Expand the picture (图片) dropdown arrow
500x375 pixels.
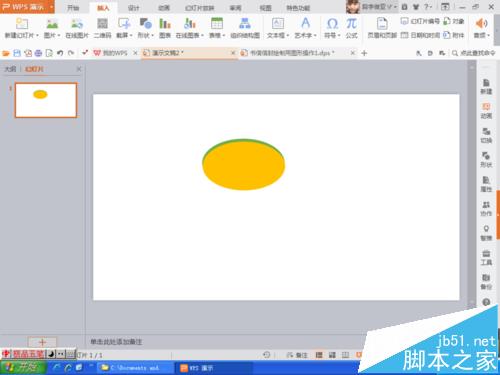click(x=59, y=35)
